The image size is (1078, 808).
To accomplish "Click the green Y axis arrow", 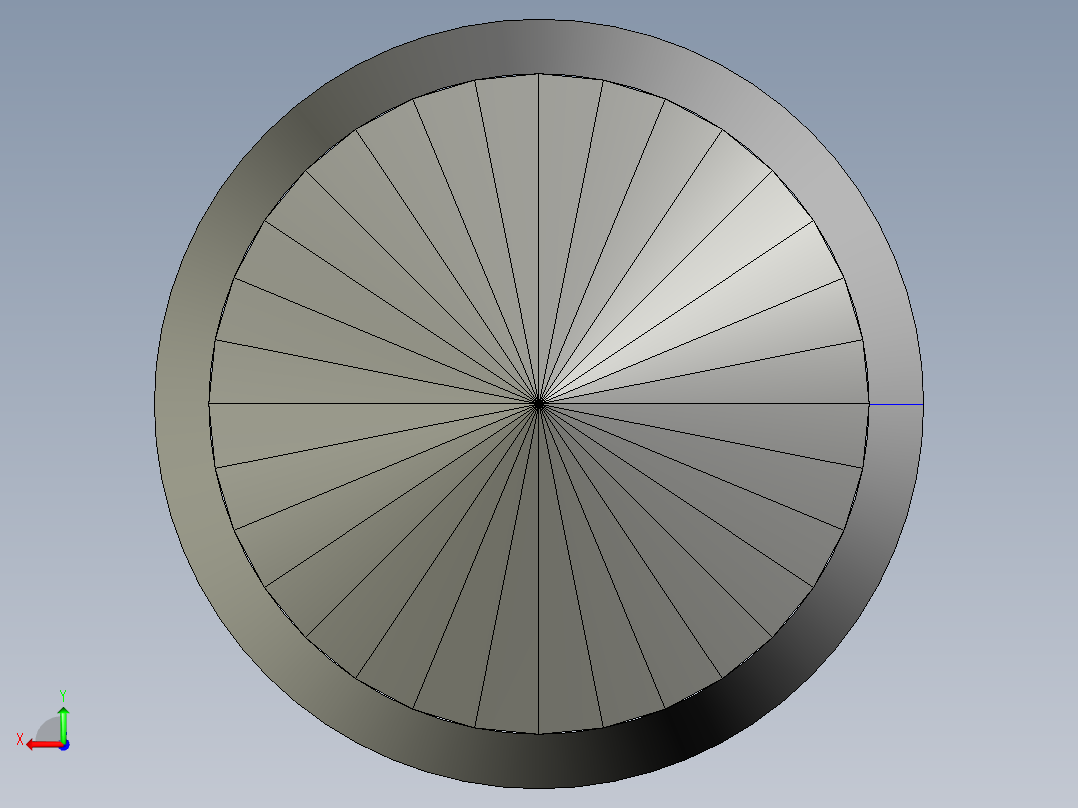I will click(63, 720).
